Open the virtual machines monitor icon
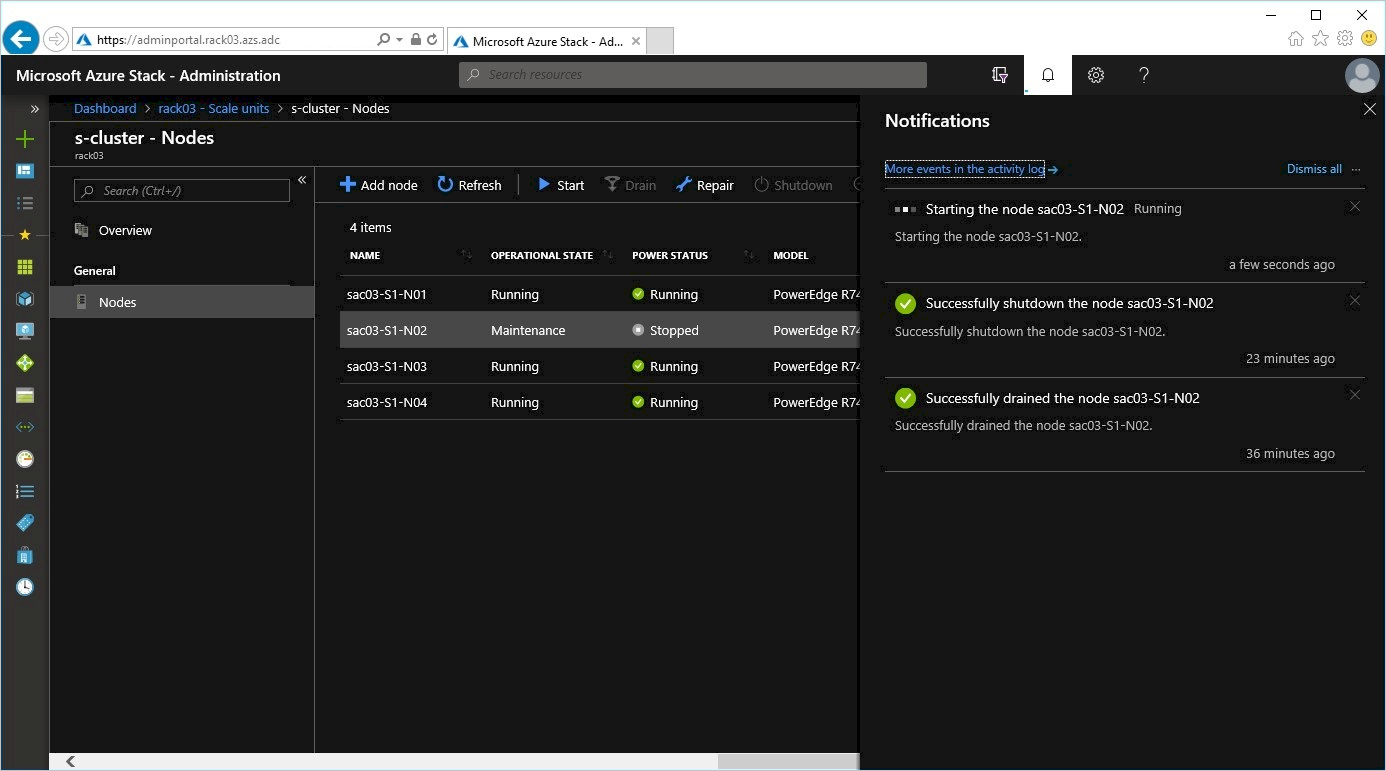This screenshot has width=1386, height=771. (x=25, y=331)
